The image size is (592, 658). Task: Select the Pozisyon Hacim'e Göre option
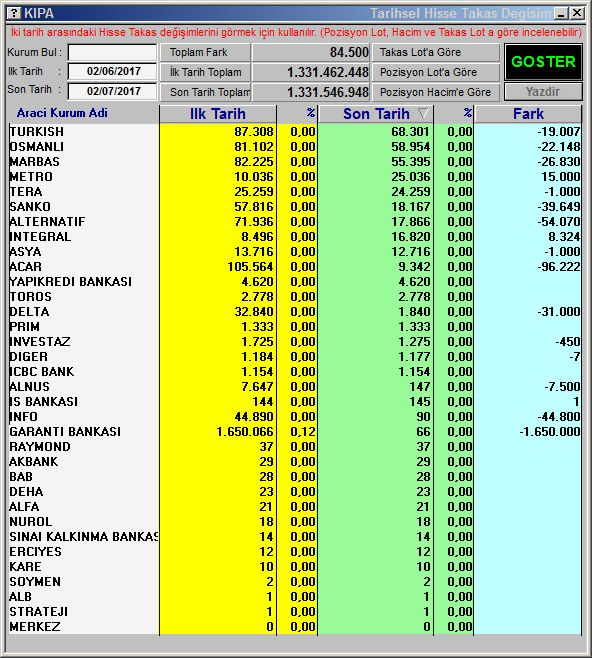pyautogui.click(x=436, y=92)
